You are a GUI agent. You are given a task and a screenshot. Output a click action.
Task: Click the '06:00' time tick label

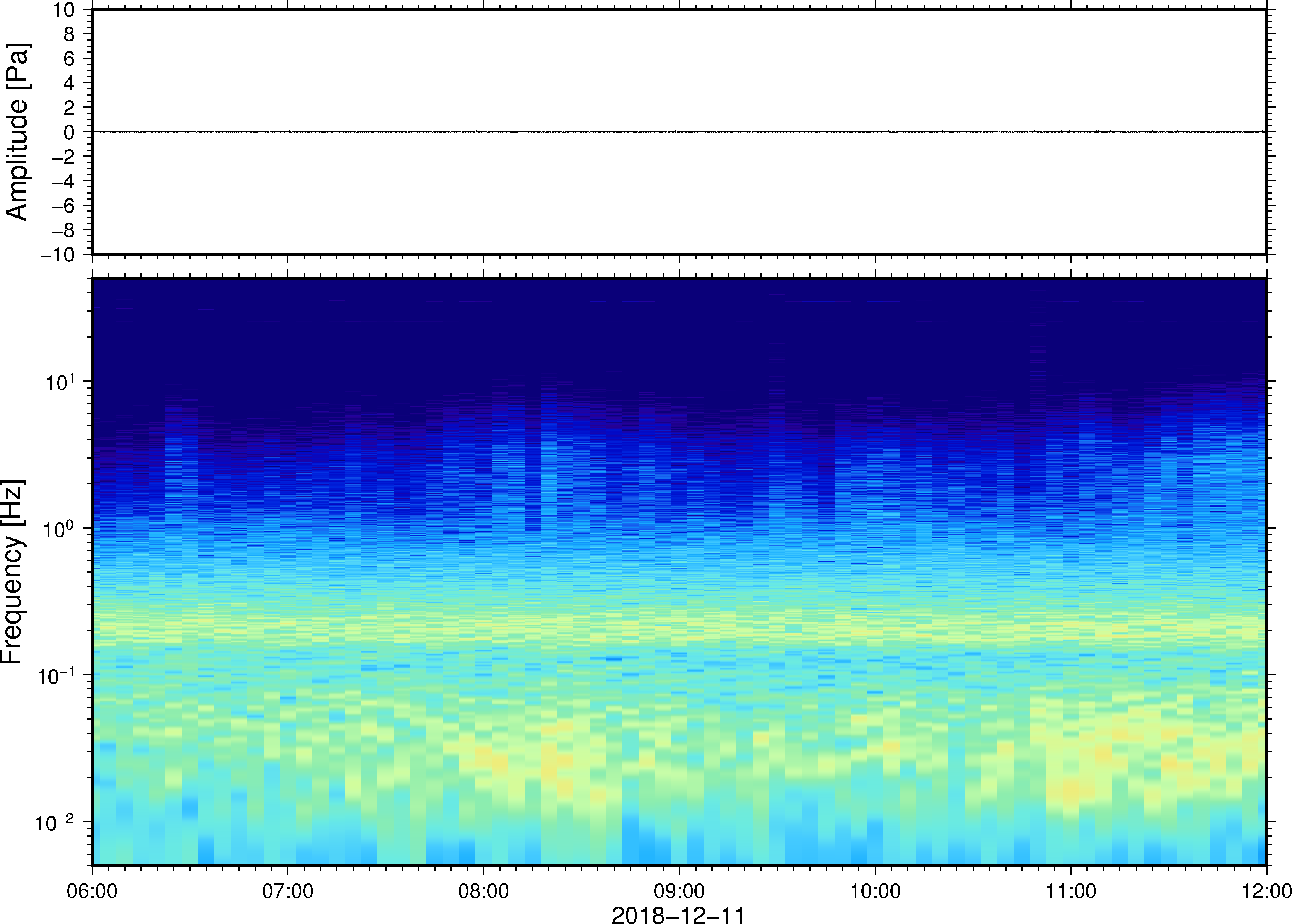click(x=92, y=891)
